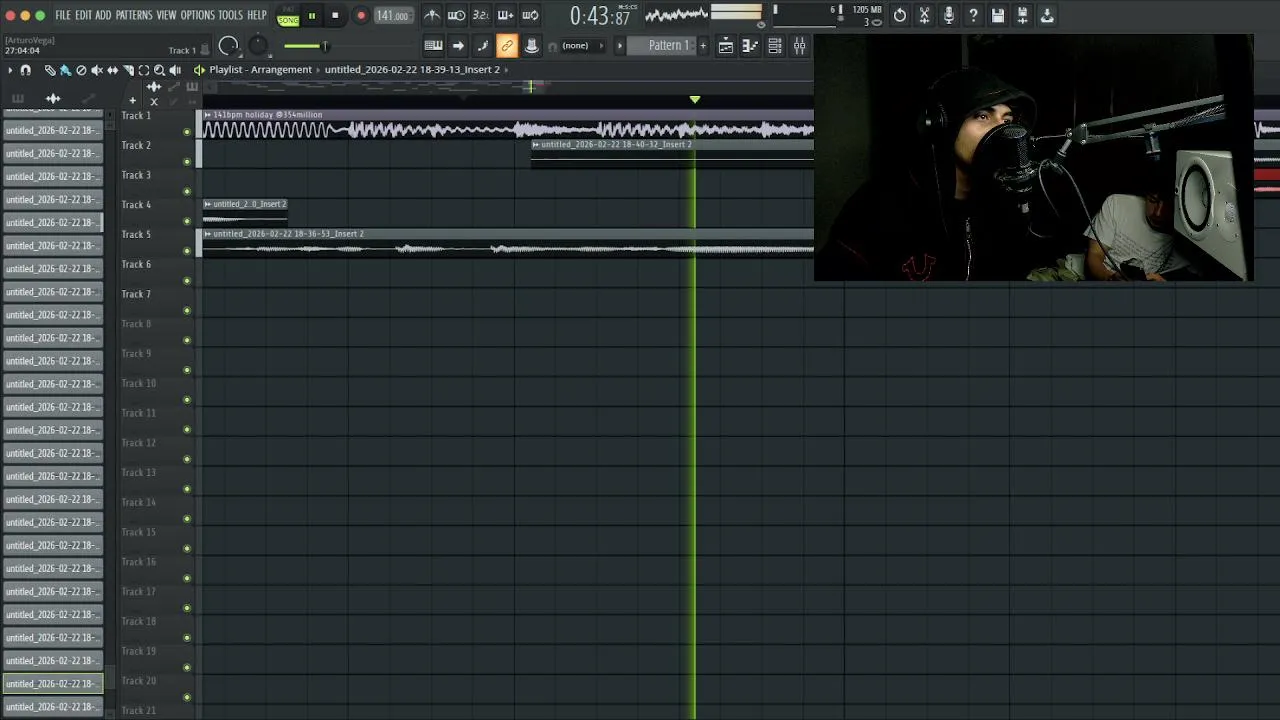Open clip menu of 18-36-53_Insert 2 clip
The width and height of the screenshot is (1280, 720).
[208, 234]
